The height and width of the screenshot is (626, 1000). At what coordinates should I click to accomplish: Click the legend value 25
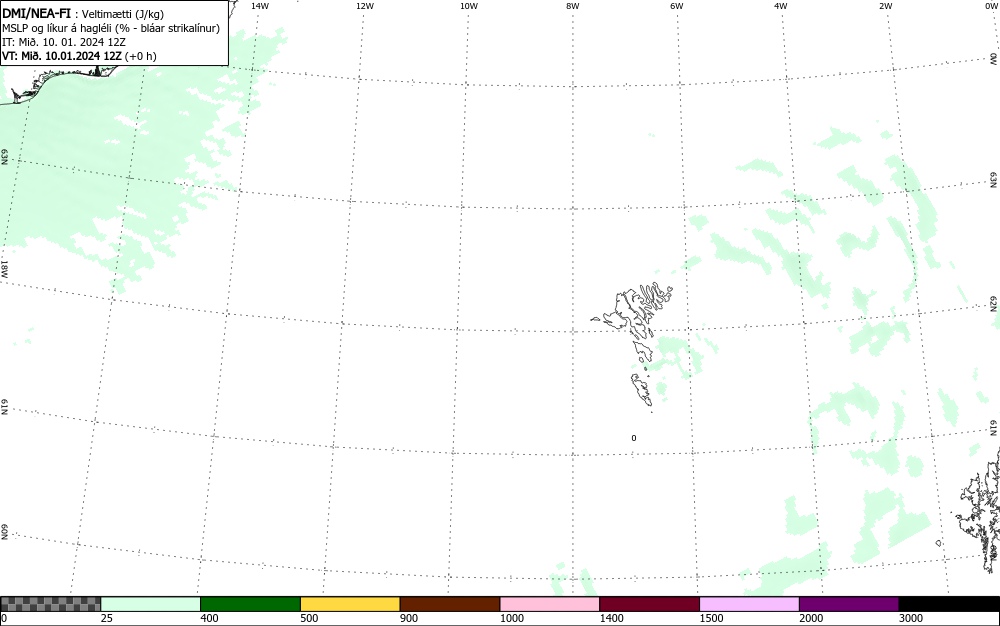point(107,618)
